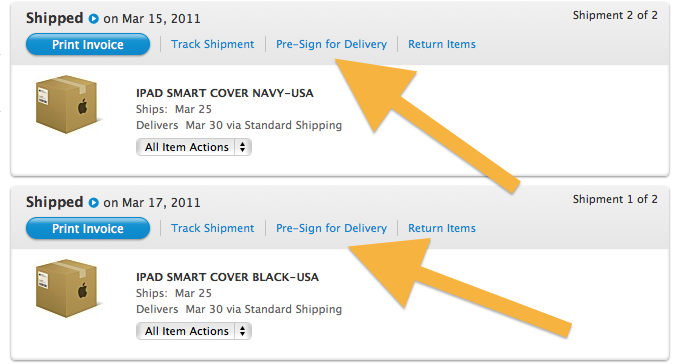Click the IPAD SMART COVER BLACK-USA title
This screenshot has height=364, width=675.
coord(227,277)
